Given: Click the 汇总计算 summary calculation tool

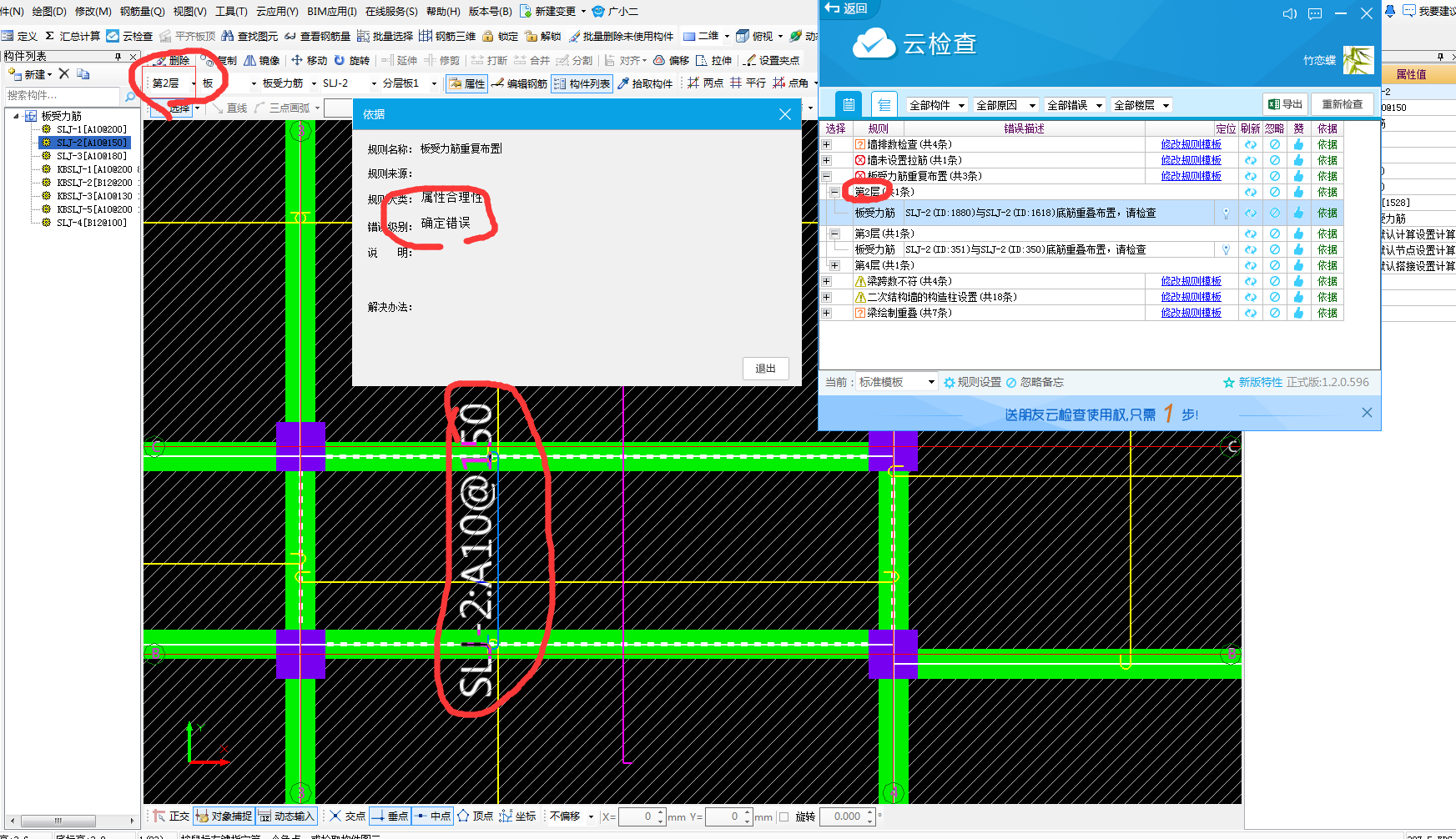Looking at the screenshot, I should 73,36.
